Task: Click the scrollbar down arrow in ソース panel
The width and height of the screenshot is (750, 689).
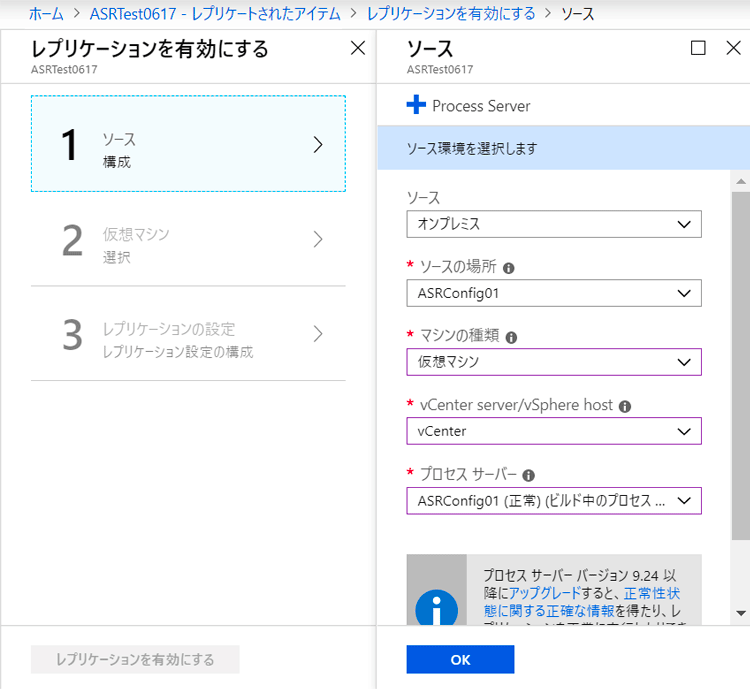Action: [741, 612]
